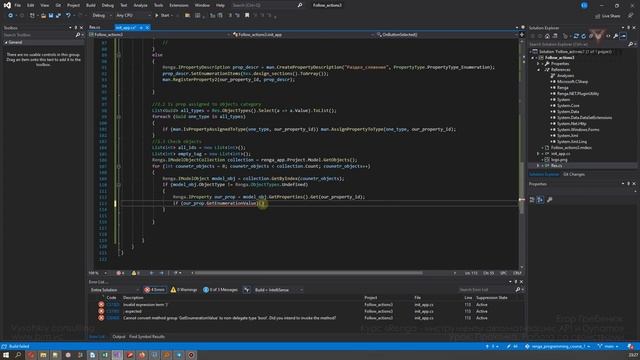Viewport: 640px width, 360px height.
Task: Click the editor horizontal scrollbar
Action: point(308,273)
